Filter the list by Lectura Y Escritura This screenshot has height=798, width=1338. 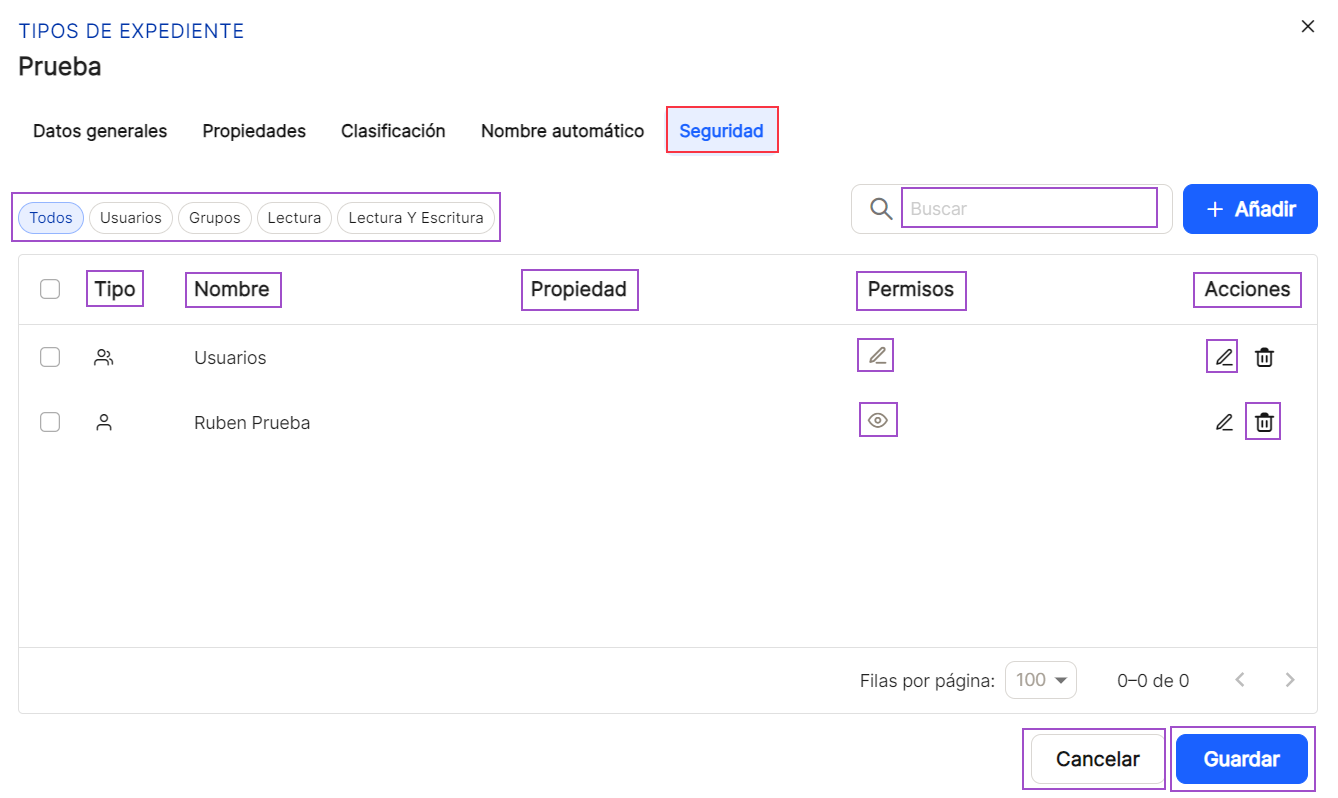coord(416,218)
